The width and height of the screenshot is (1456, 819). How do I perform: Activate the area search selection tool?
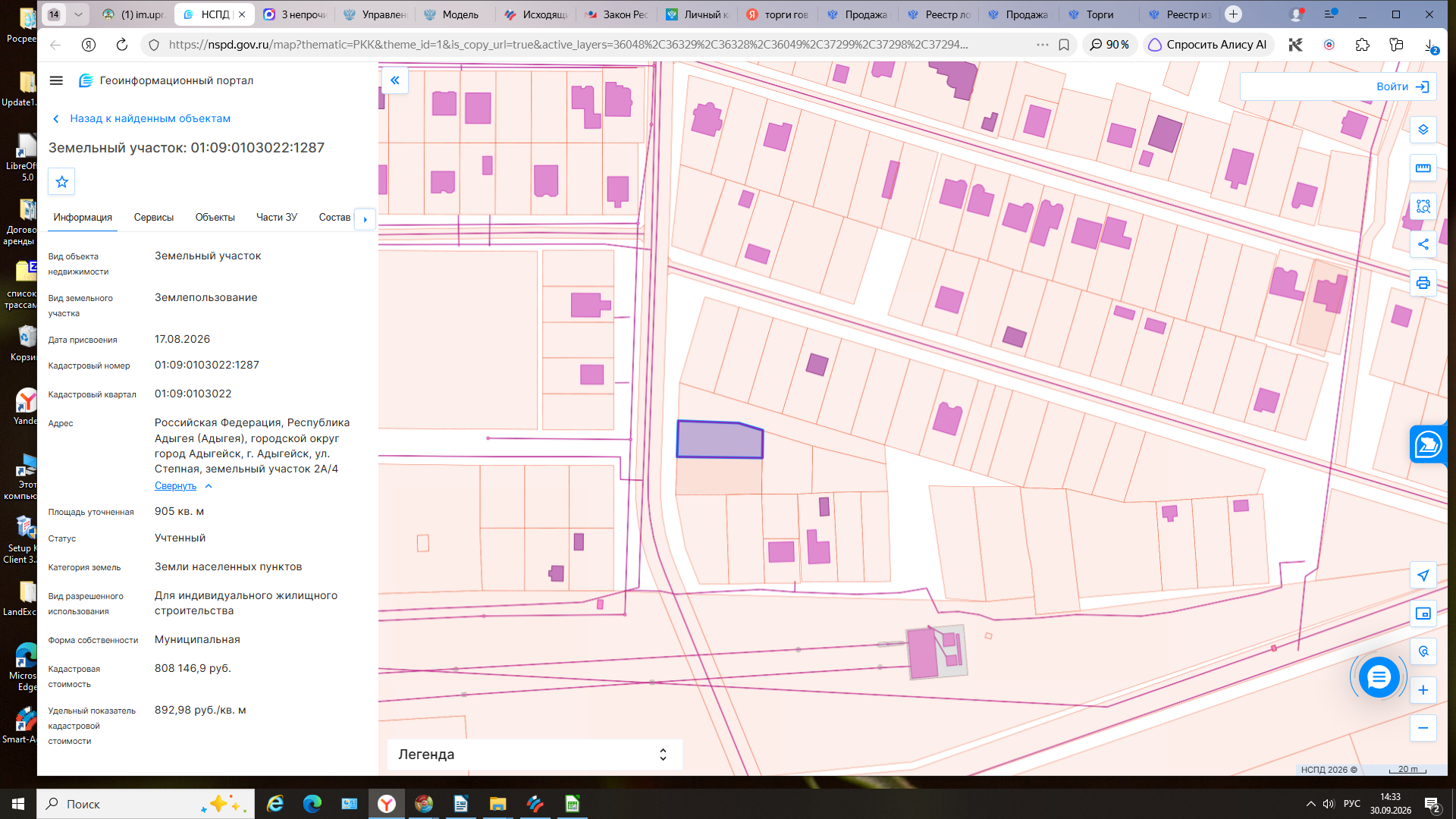pyautogui.click(x=1423, y=206)
